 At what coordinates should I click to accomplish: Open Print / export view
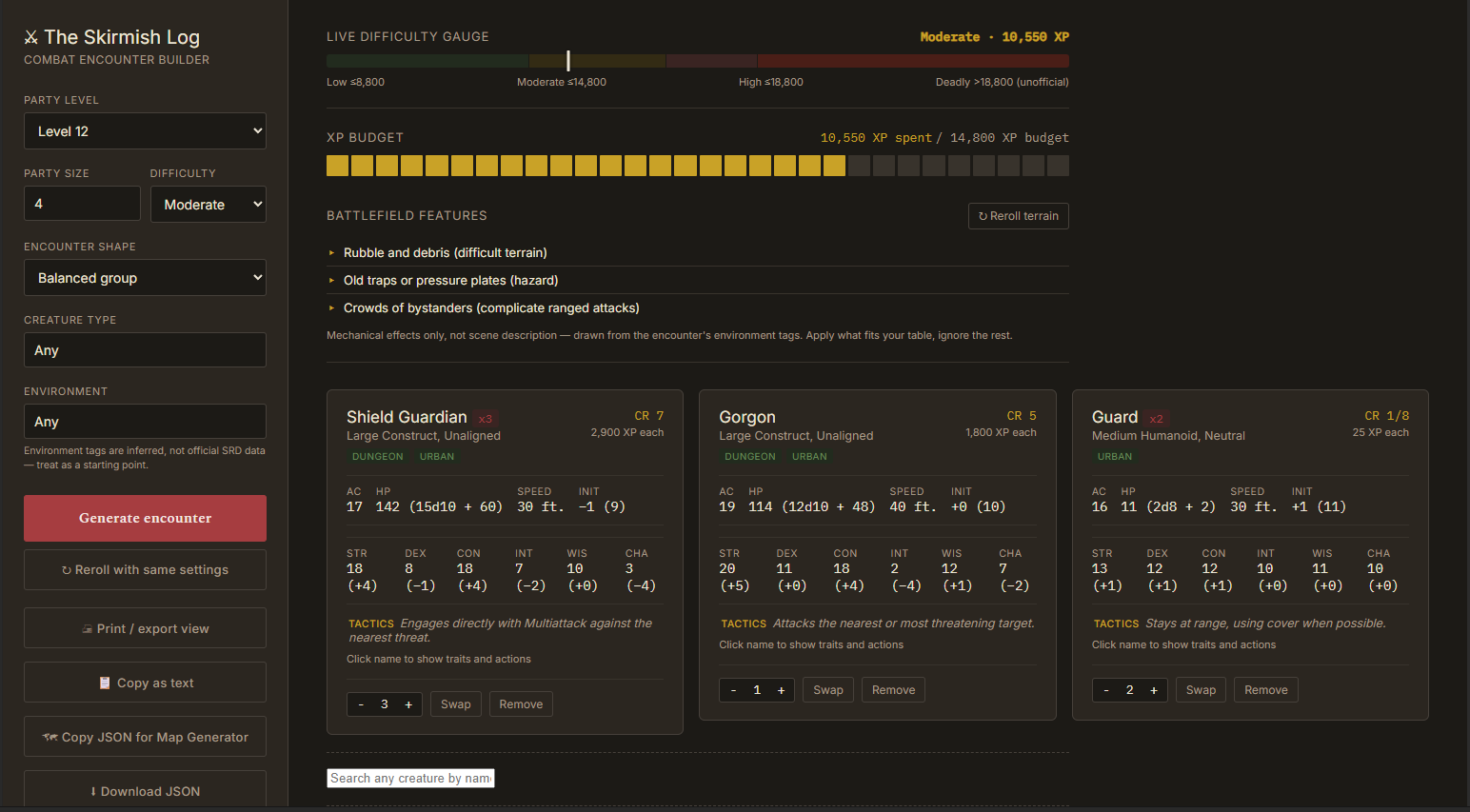point(145,628)
